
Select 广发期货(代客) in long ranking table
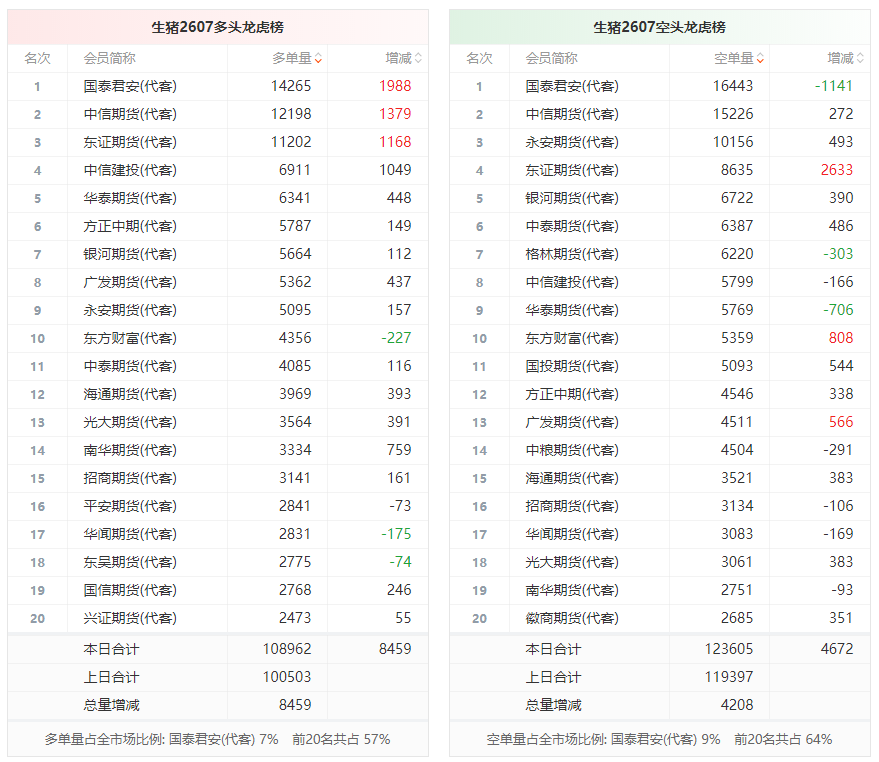[x=130, y=282]
